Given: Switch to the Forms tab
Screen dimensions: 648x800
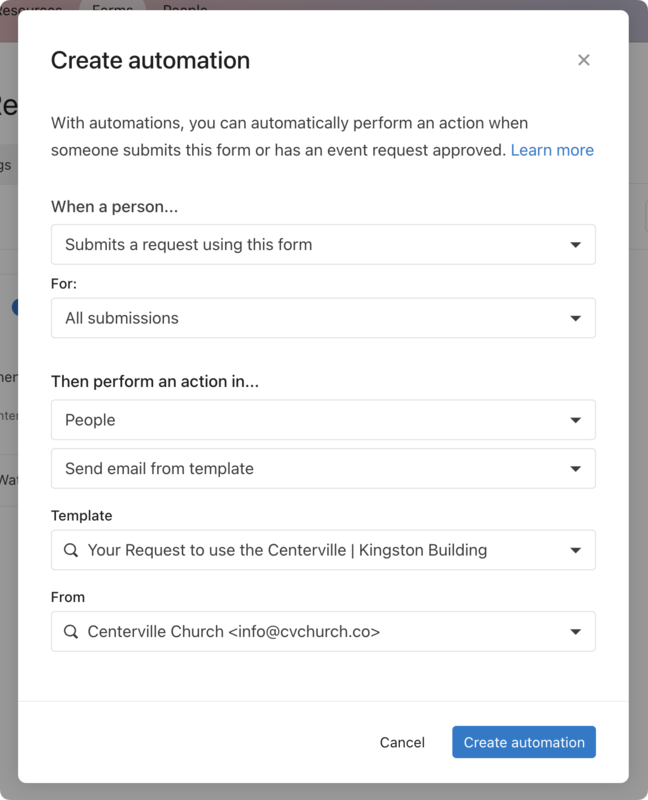Looking at the screenshot, I should click(x=110, y=8).
